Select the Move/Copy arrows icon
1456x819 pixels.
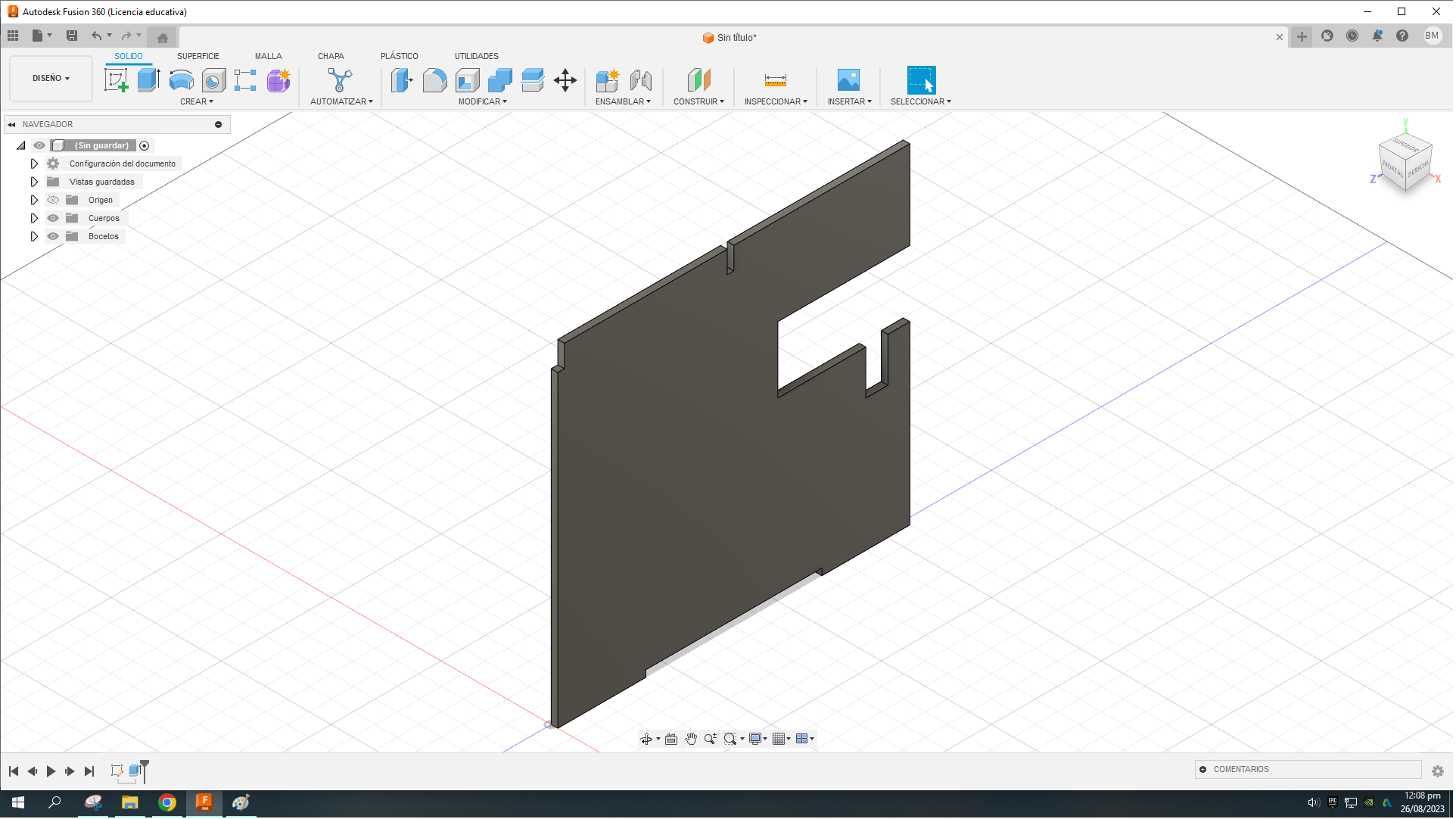click(565, 80)
